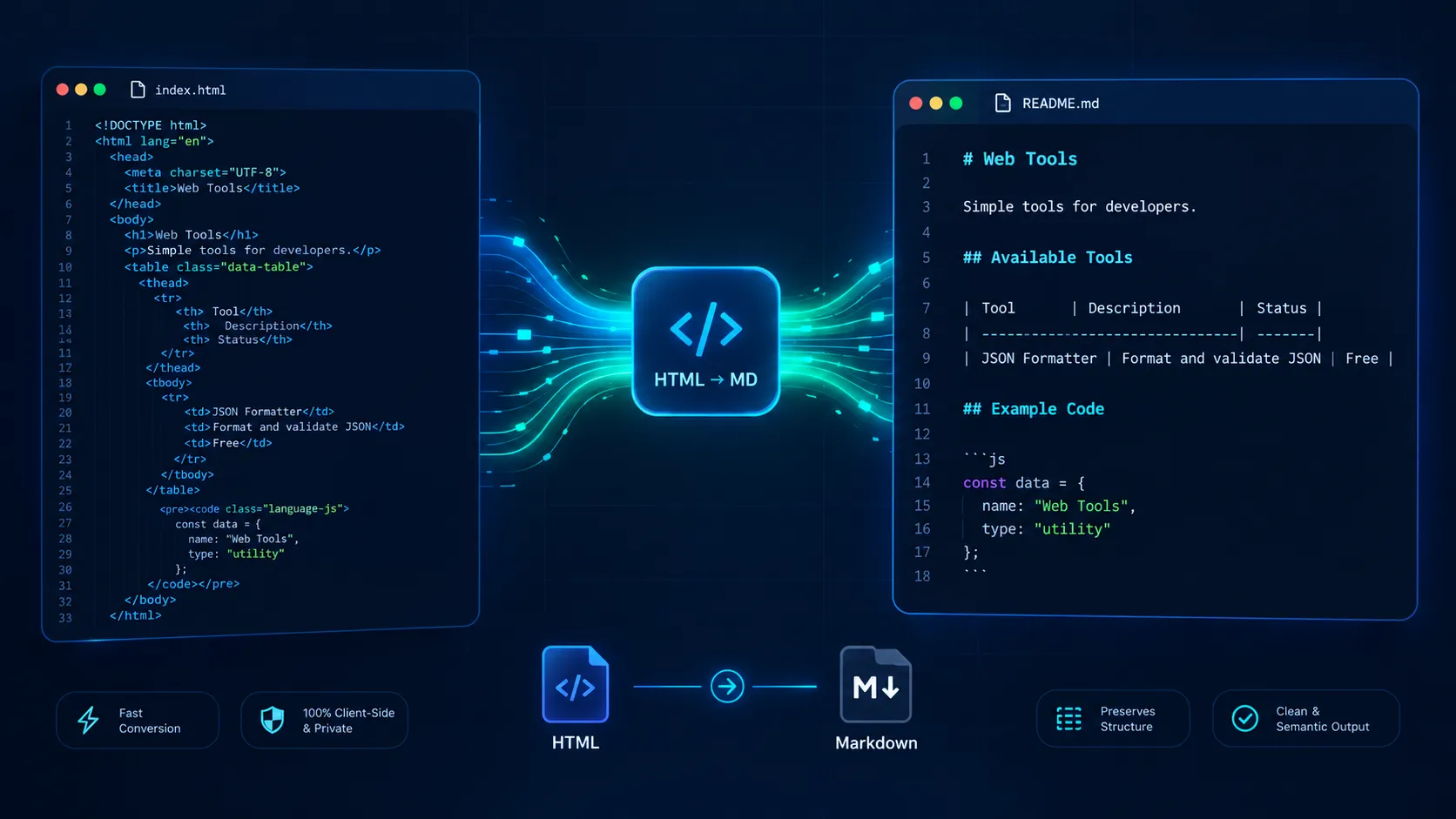Click line number 33 in index.html
1456x819 pixels.
65,618
